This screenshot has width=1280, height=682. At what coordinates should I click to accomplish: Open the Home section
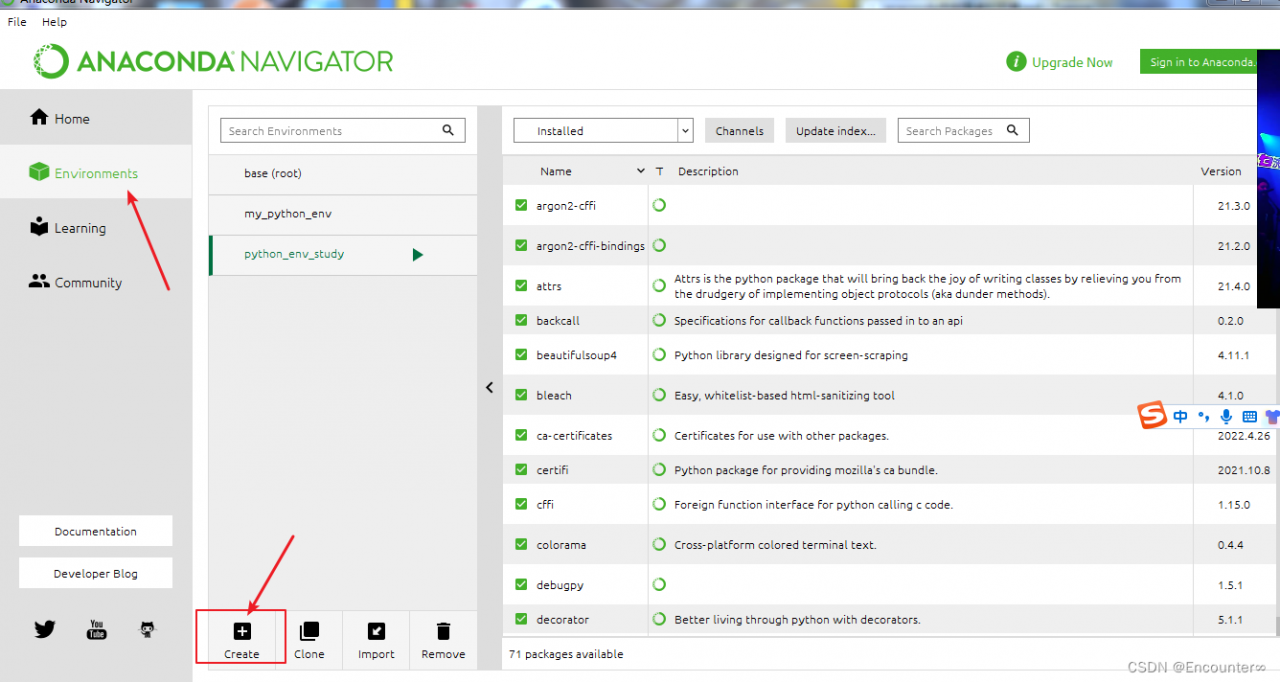(x=96, y=118)
